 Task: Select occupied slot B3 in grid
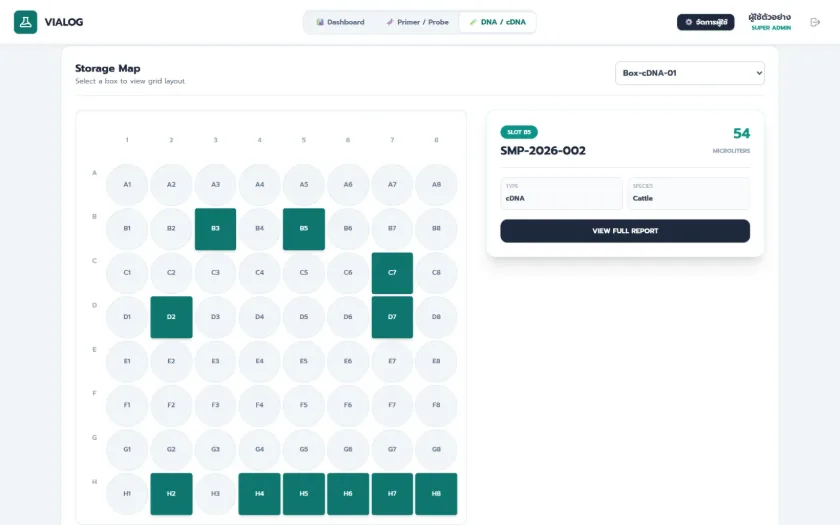click(215, 229)
